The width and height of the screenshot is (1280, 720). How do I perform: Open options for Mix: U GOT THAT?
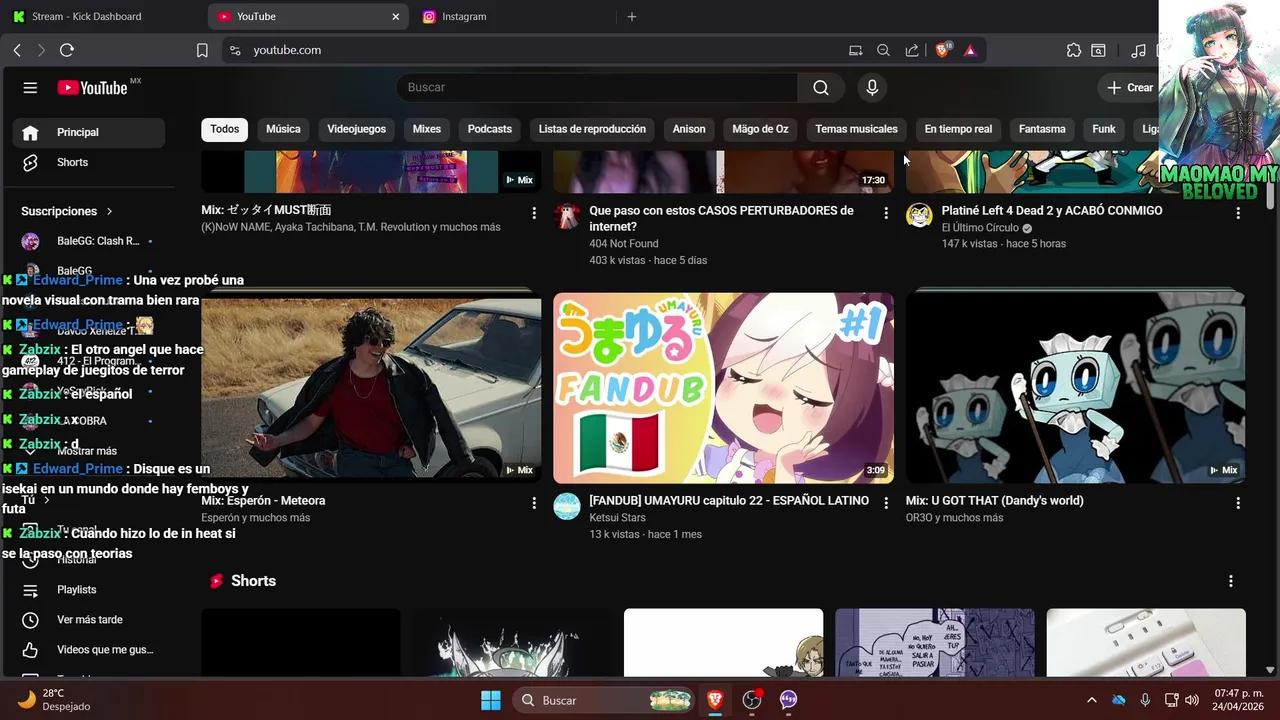[x=1238, y=503]
